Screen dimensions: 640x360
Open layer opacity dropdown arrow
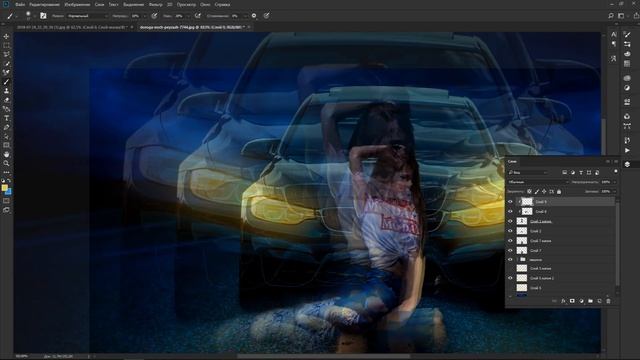click(x=615, y=182)
